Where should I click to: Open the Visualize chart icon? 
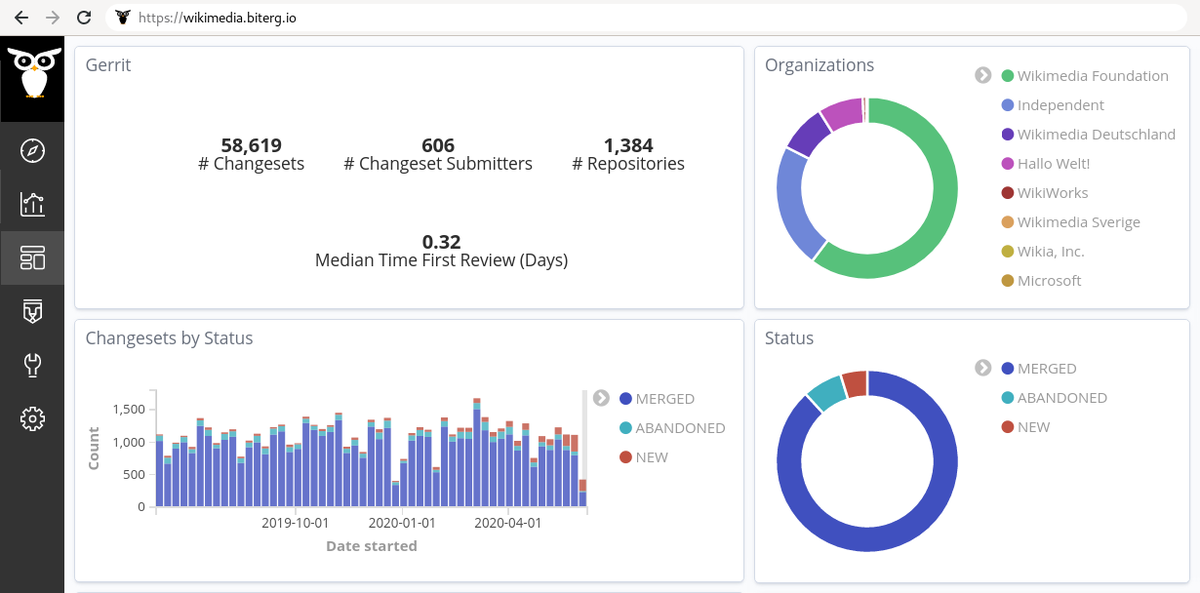pyautogui.click(x=32, y=204)
